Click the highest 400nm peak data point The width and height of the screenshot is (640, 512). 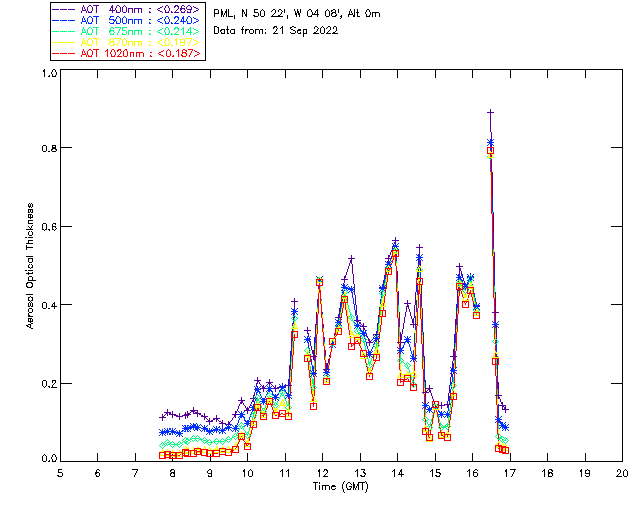pyautogui.click(x=491, y=112)
